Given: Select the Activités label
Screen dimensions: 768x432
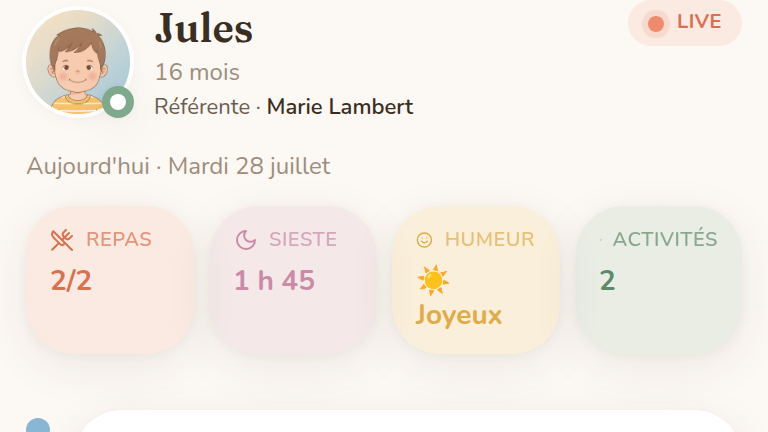Looking at the screenshot, I should point(665,239).
